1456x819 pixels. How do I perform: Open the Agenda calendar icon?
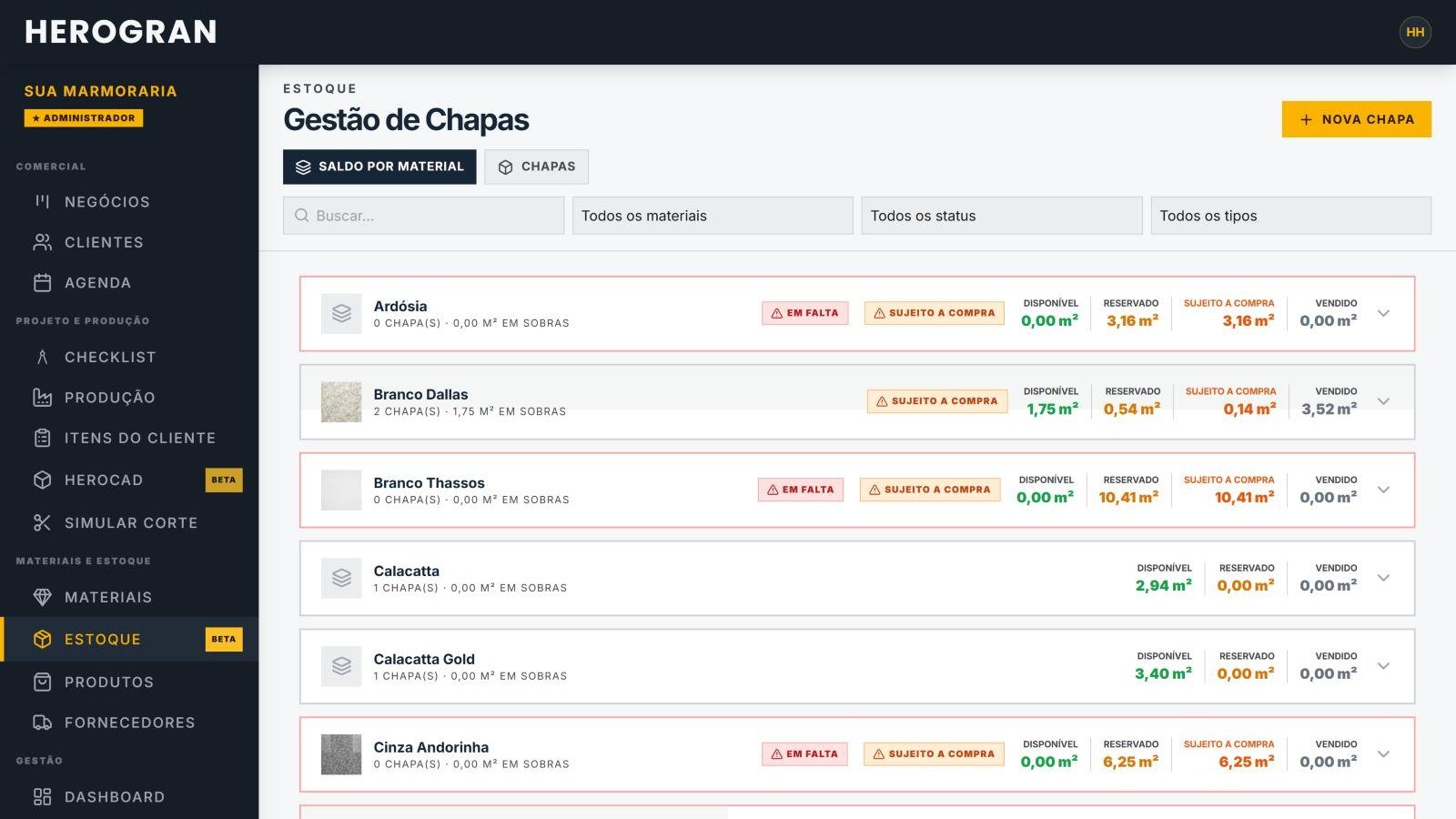(42, 282)
